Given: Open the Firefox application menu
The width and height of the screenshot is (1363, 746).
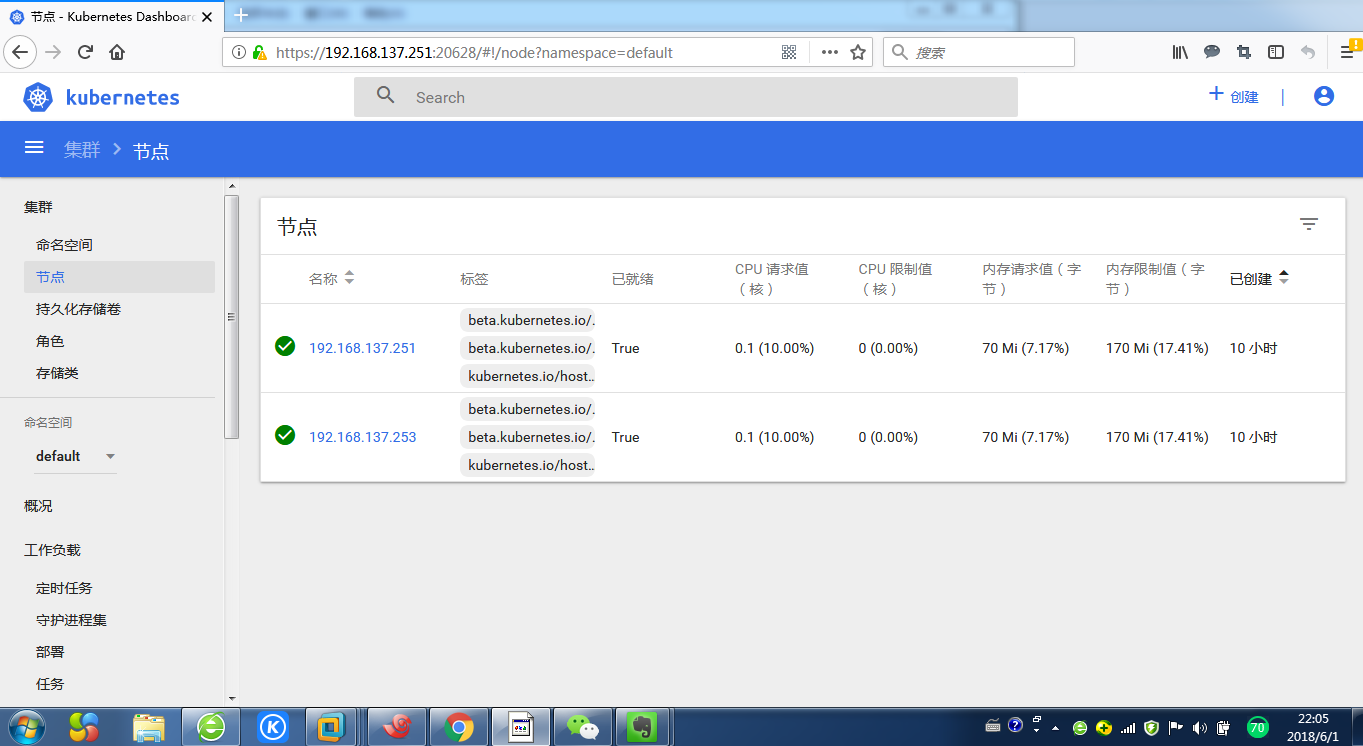Looking at the screenshot, I should click(1346, 52).
